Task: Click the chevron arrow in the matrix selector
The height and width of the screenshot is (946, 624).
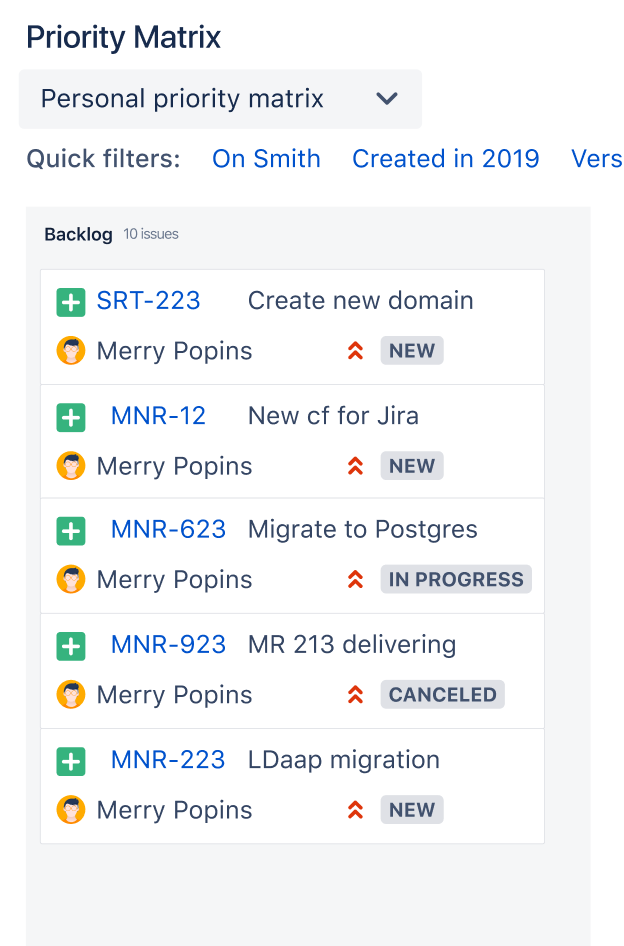Action: pos(387,99)
